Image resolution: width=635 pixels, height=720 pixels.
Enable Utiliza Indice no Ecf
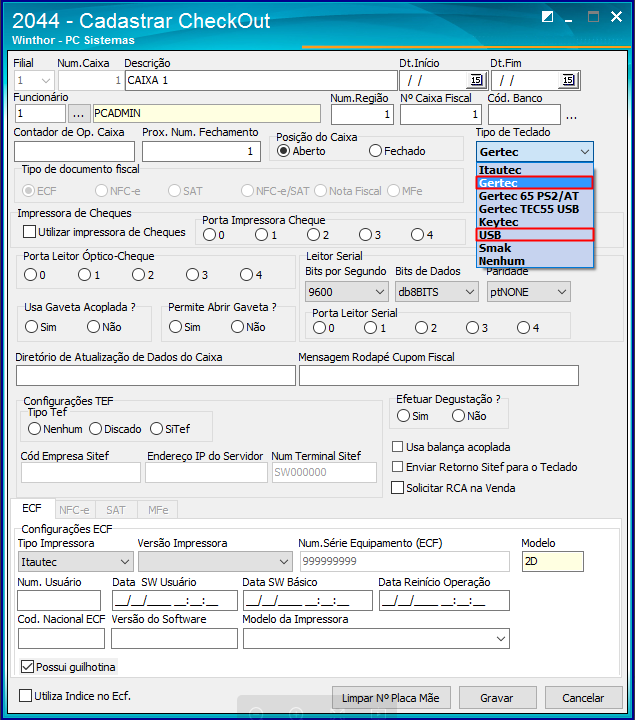coord(26,695)
